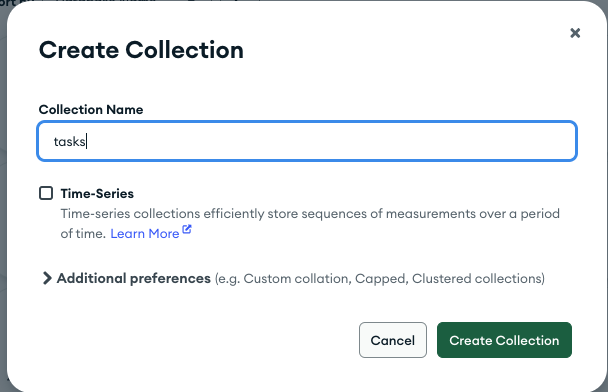Open the Learn More link about time-series
Viewport: 608px width, 392px height.
click(145, 233)
